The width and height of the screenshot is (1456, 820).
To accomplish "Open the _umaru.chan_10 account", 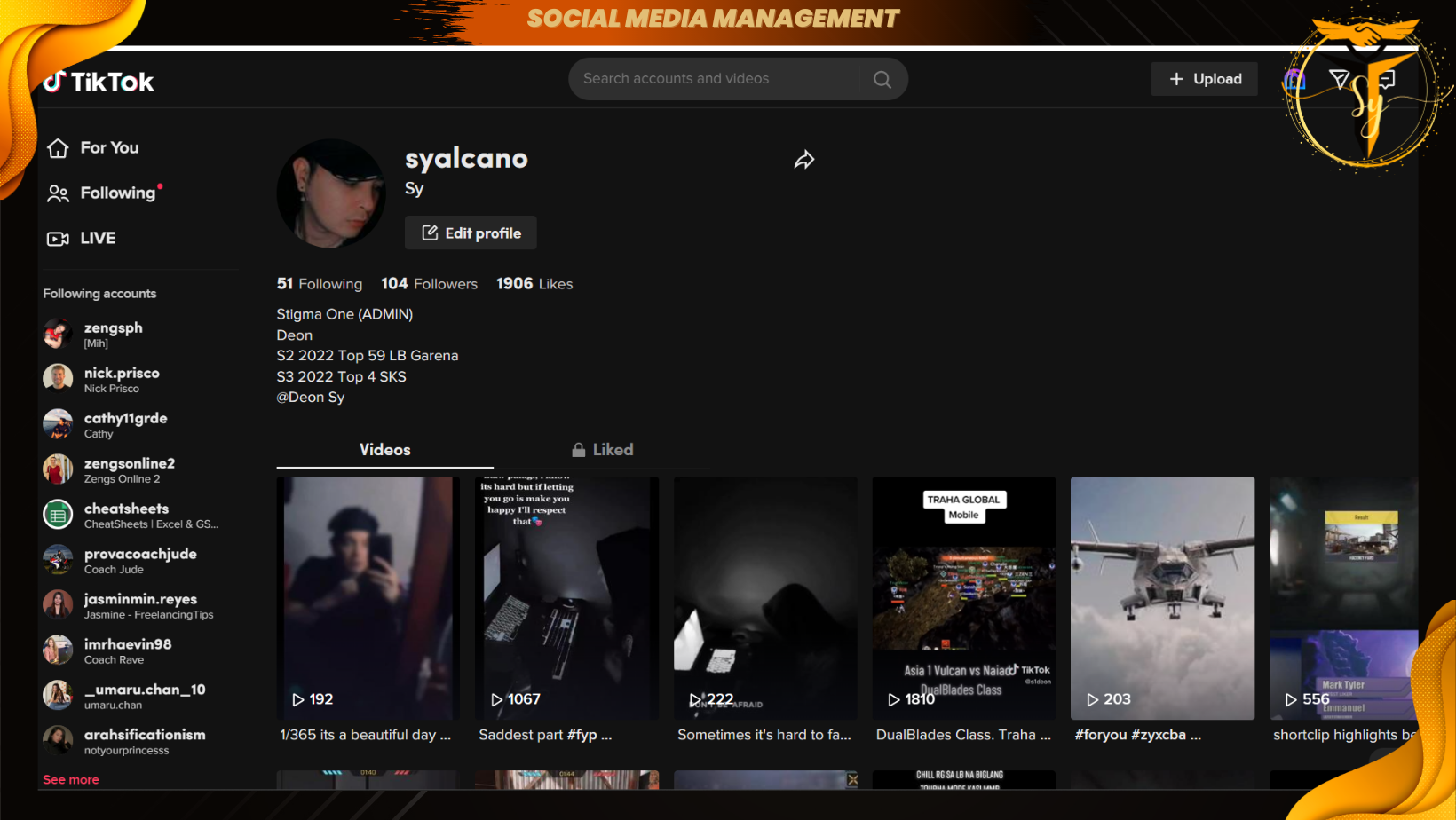I will 124,696.
